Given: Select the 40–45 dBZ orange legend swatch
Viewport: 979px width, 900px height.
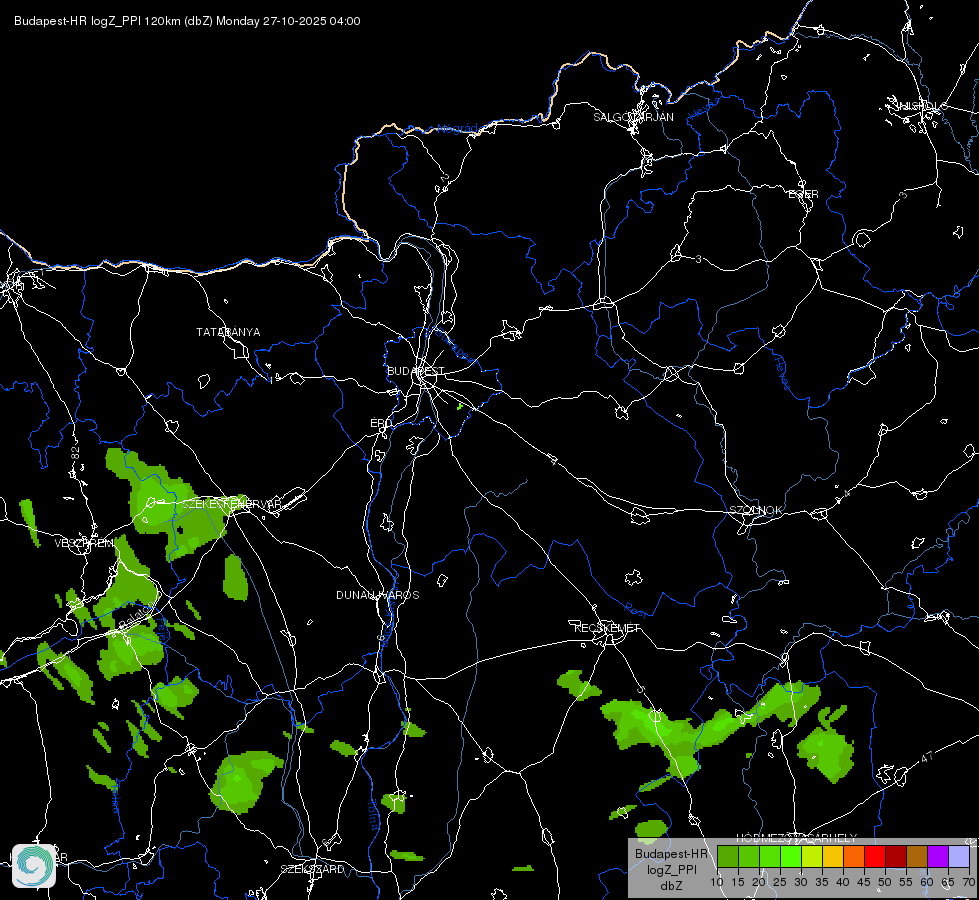Looking at the screenshot, I should coord(854,856).
